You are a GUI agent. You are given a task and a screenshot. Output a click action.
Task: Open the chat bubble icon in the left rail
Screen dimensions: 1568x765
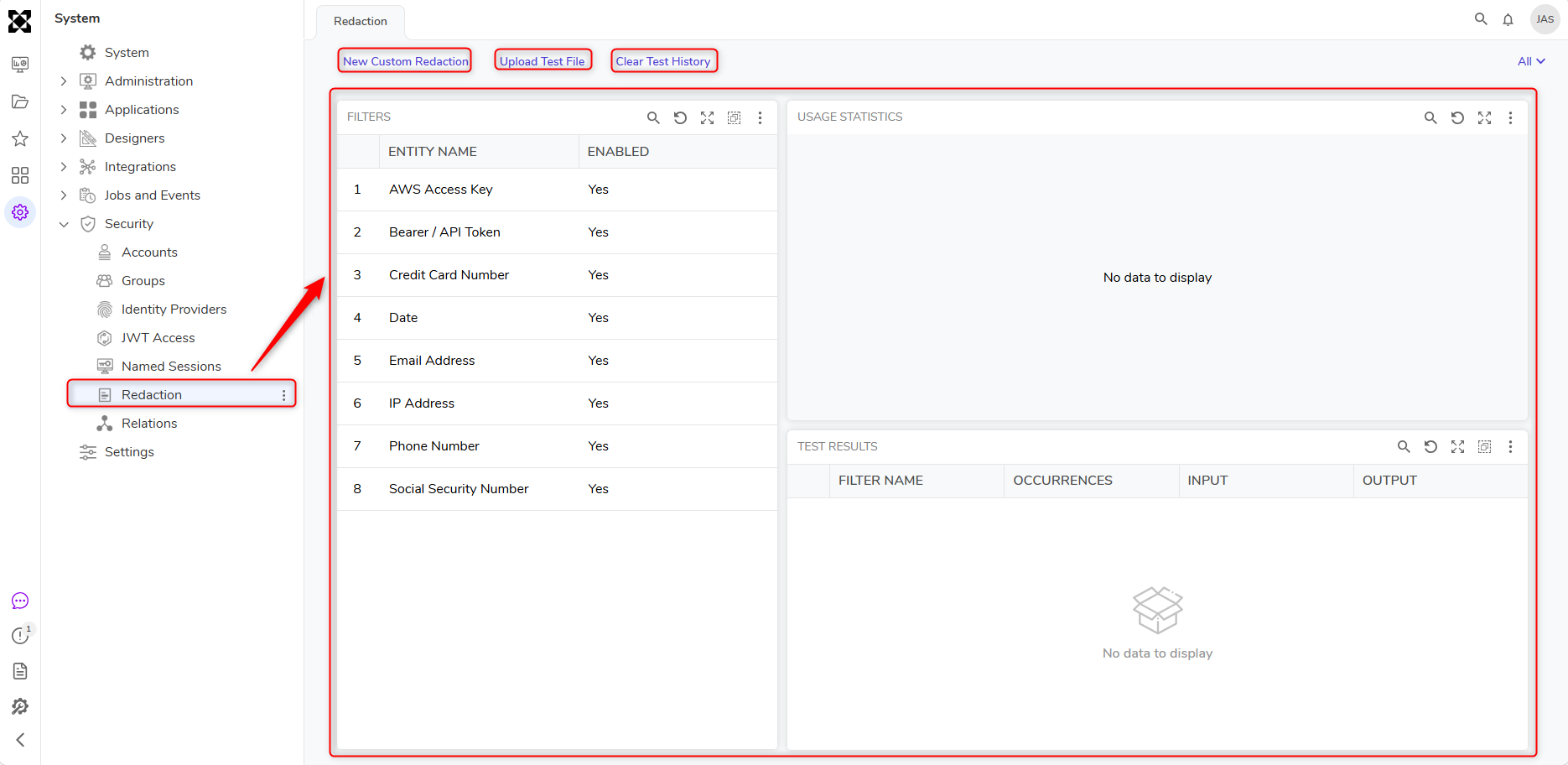(x=20, y=601)
